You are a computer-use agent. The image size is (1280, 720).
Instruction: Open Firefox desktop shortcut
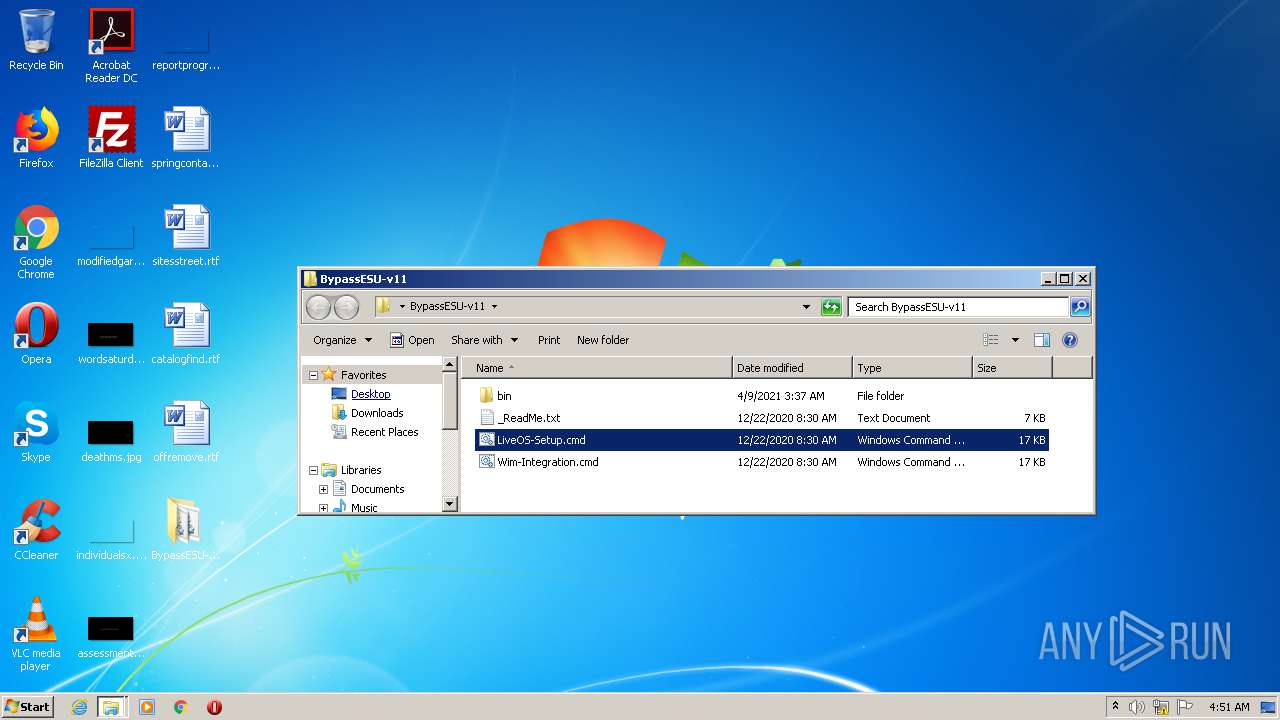pos(36,138)
